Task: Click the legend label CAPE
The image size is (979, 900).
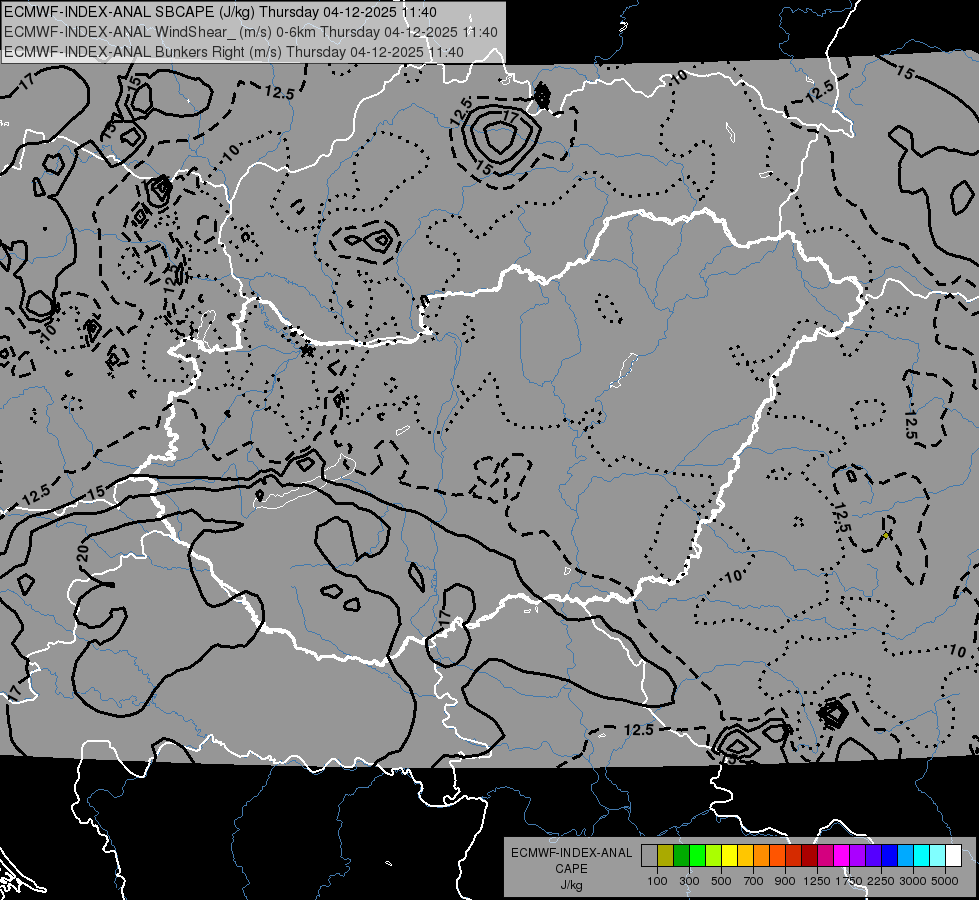Action: (x=571, y=869)
